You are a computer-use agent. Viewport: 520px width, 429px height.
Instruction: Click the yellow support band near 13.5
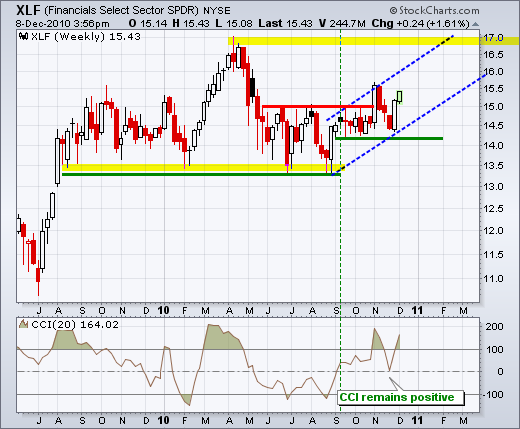201,168
